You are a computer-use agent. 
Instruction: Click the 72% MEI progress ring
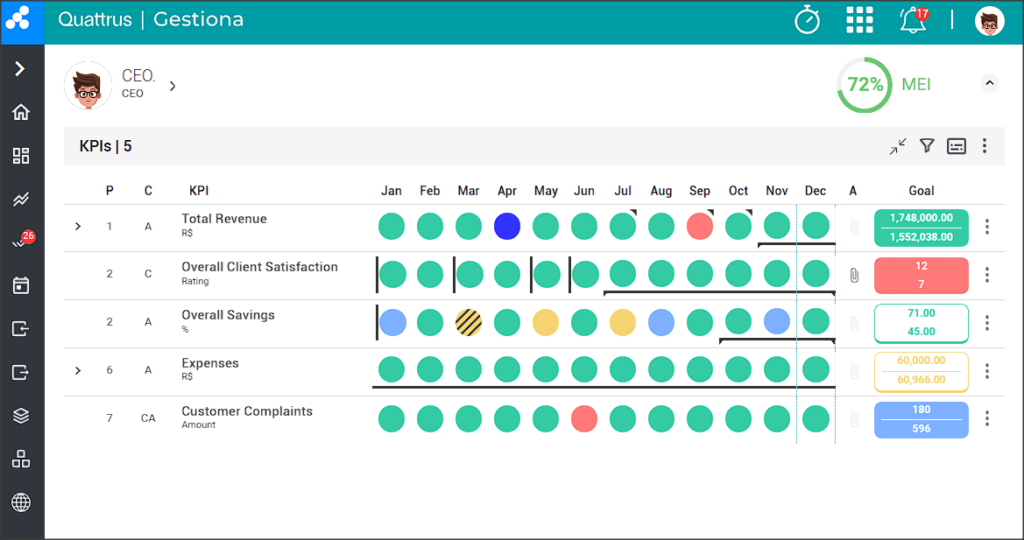[865, 85]
